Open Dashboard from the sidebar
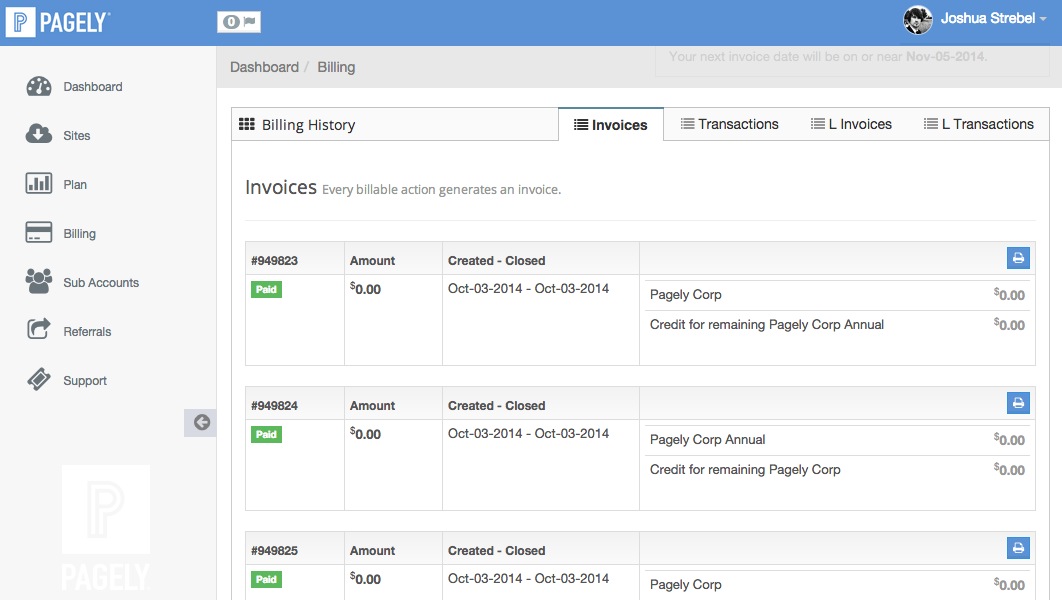Screen dimensions: 1062x600 click(x=93, y=87)
